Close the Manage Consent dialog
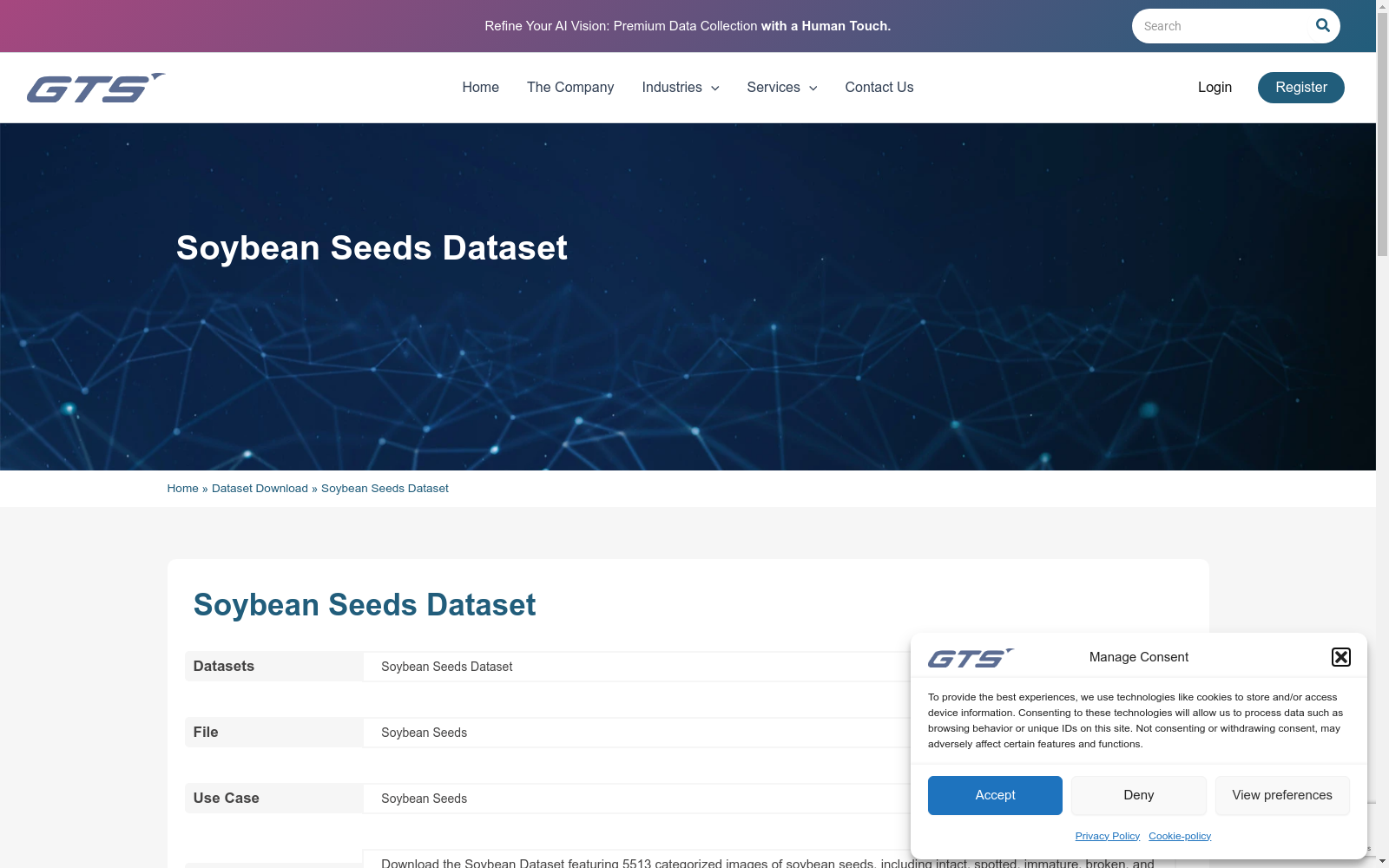Image resolution: width=1389 pixels, height=868 pixels. click(1340, 657)
